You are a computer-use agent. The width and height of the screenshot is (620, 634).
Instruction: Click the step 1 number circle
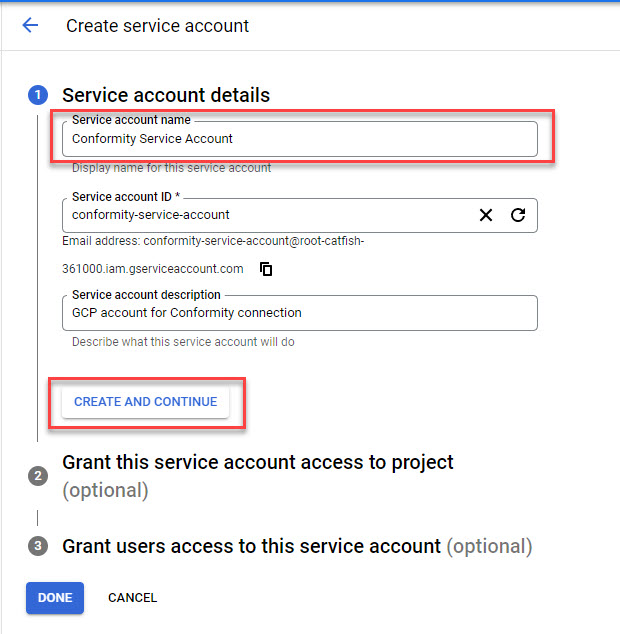point(38,96)
